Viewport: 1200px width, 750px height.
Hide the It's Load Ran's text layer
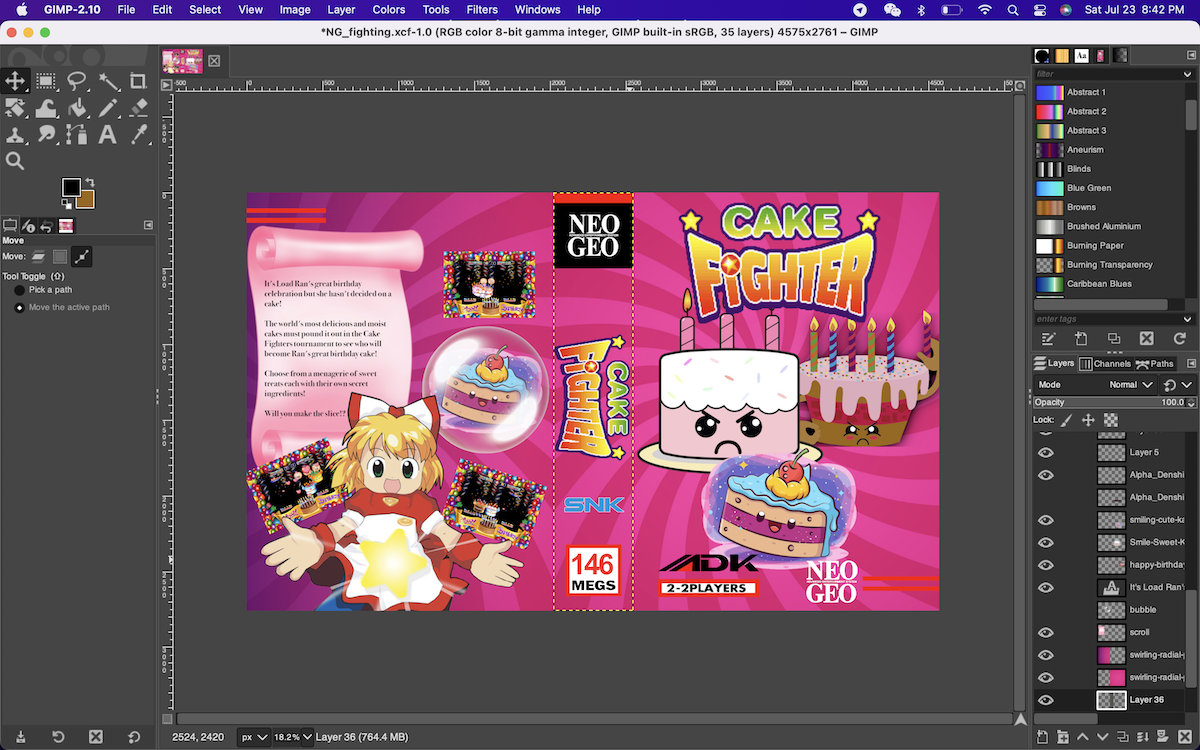[1046, 587]
